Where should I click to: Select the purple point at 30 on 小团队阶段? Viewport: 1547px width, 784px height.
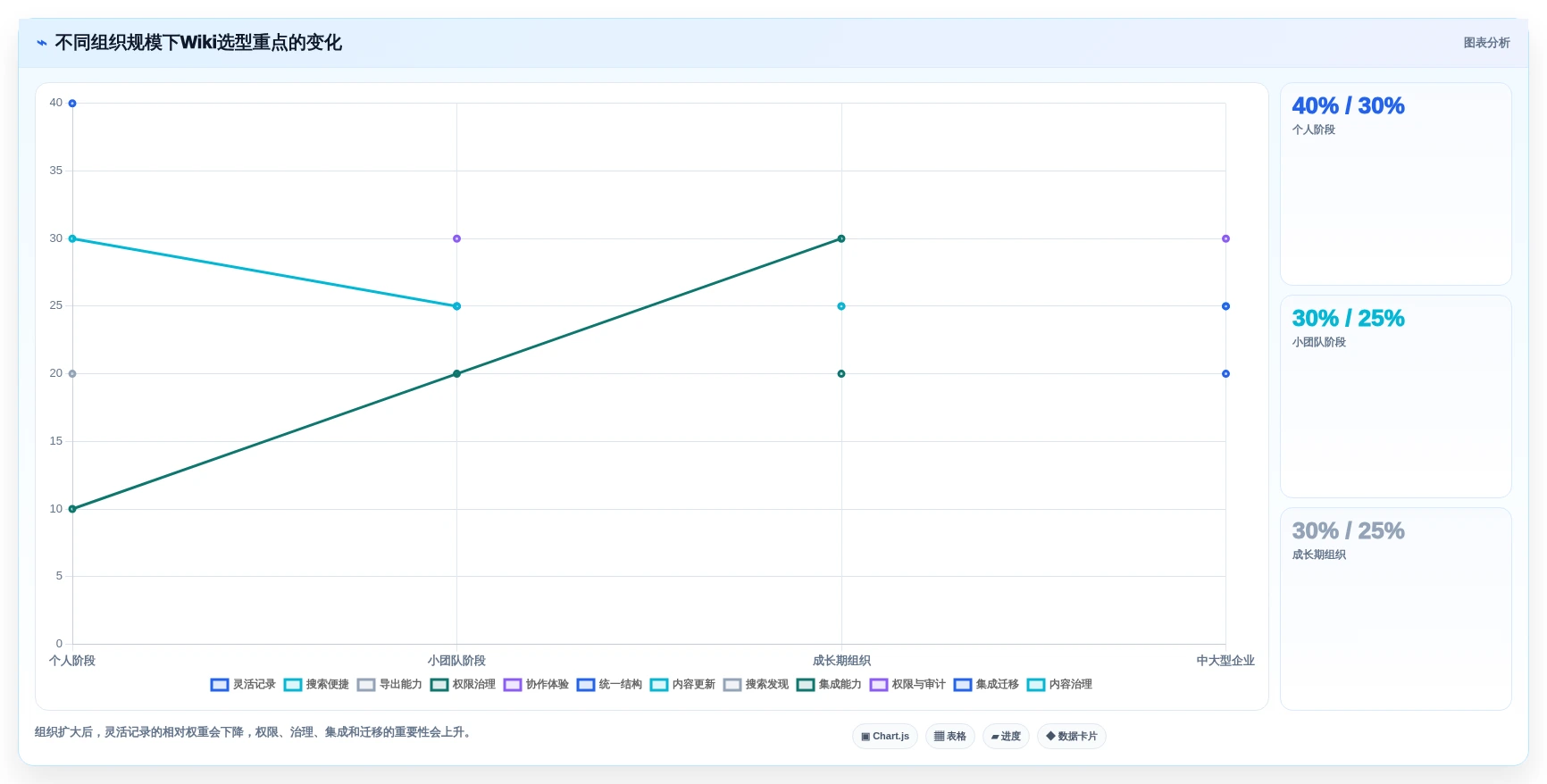click(x=456, y=238)
